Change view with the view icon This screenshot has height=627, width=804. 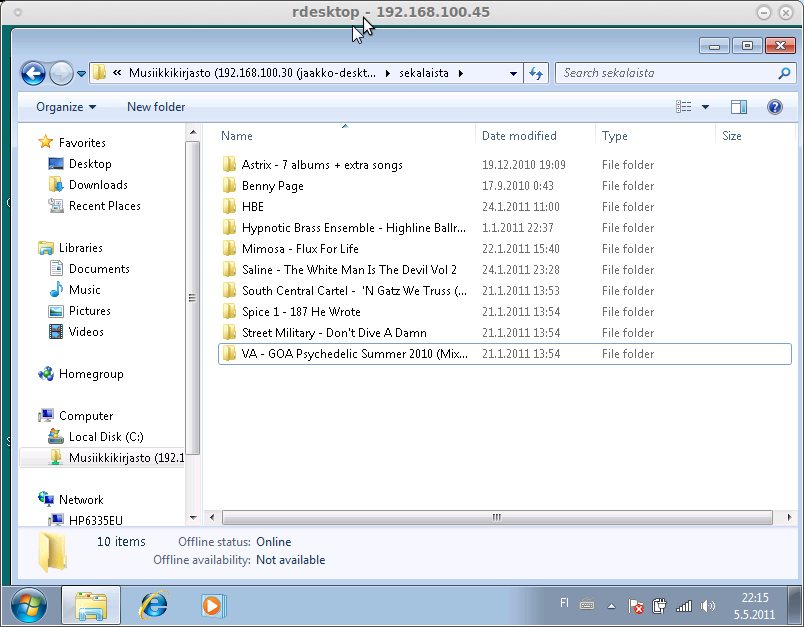pos(684,107)
